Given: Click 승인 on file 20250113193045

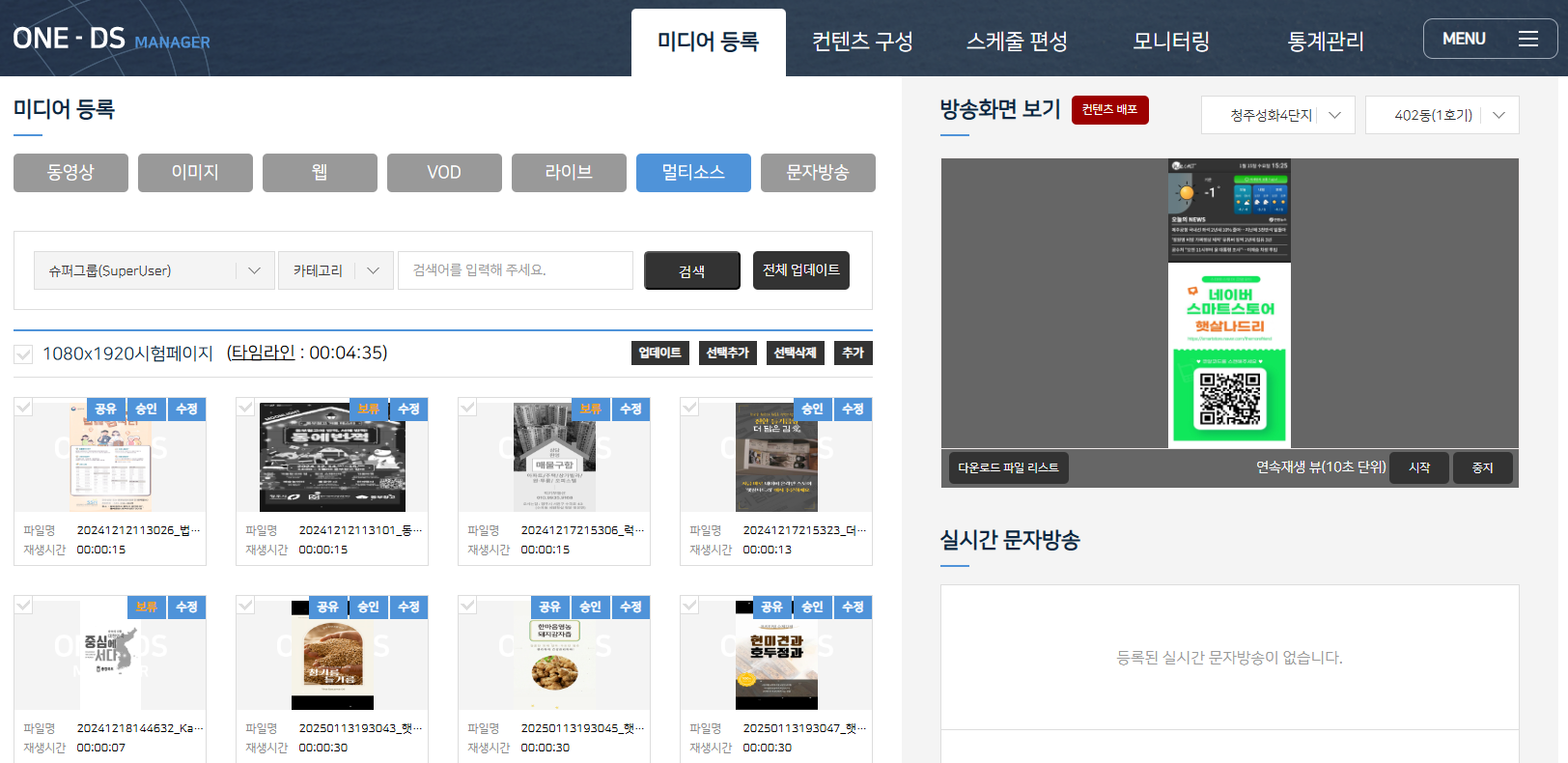Looking at the screenshot, I should point(591,607).
